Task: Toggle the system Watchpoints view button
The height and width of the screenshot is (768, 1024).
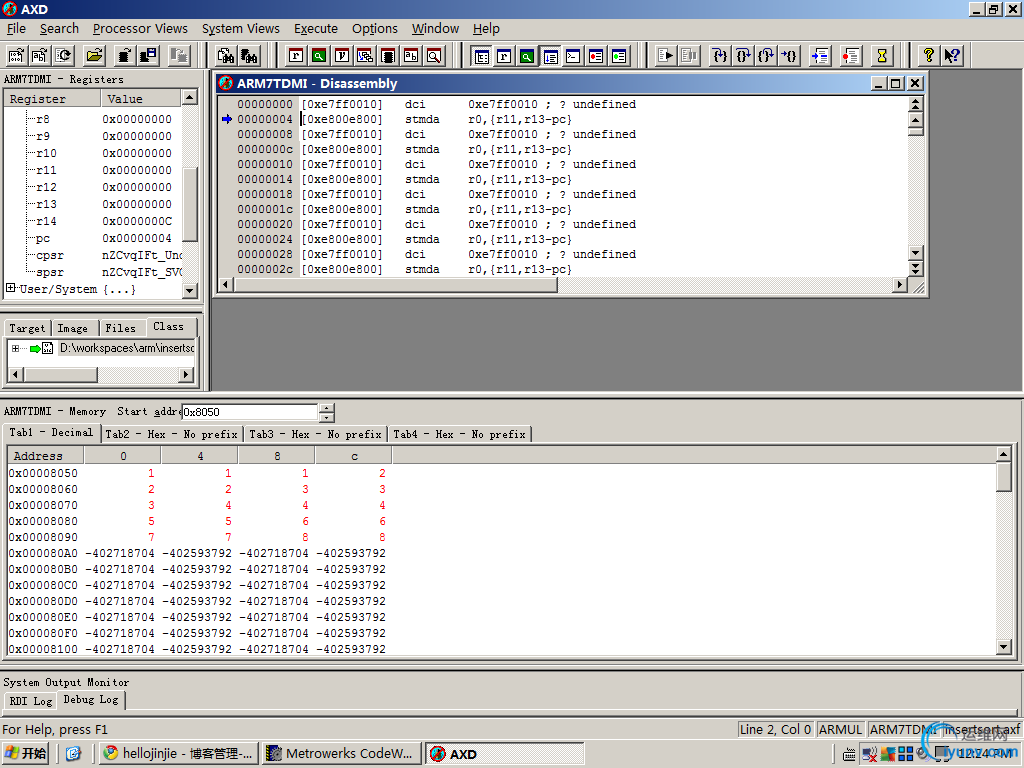Action: point(619,56)
